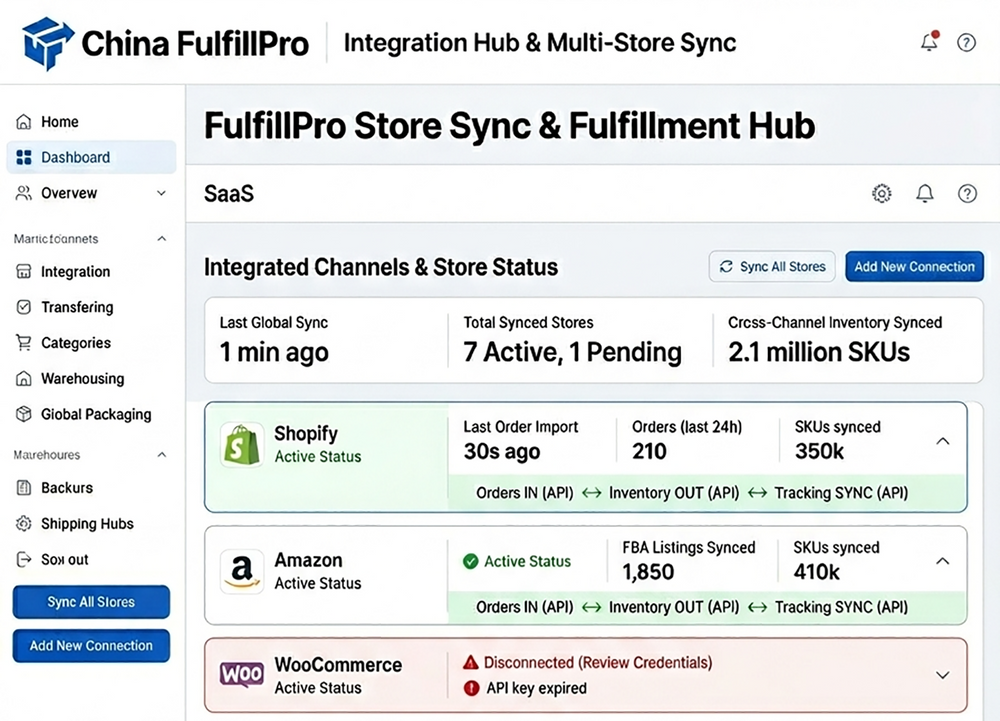The image size is (1000, 721).
Task: Click sidebar Sync All Stores button
Action: 91,602
